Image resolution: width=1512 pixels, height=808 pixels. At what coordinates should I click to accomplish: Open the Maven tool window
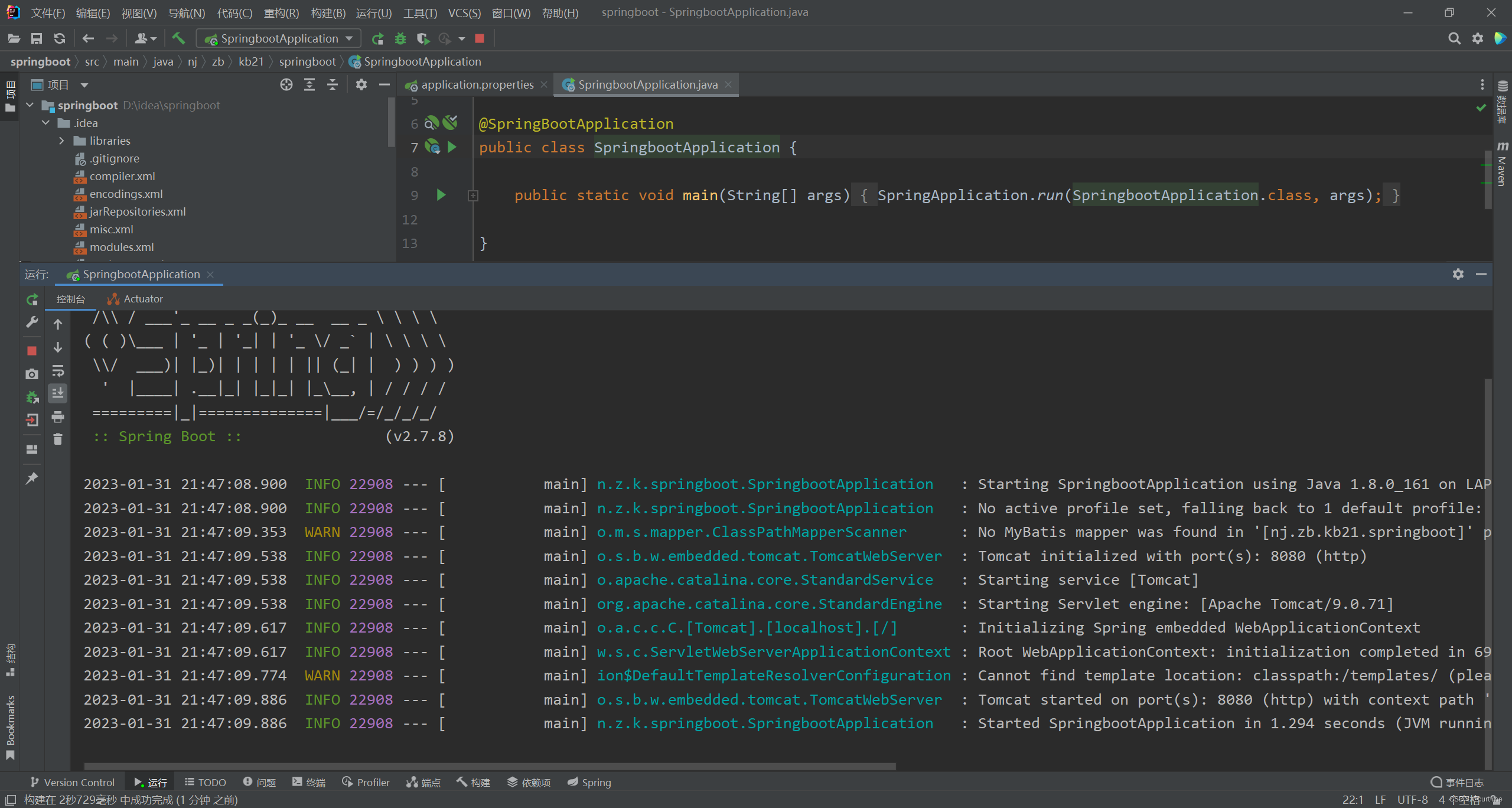point(1503,164)
